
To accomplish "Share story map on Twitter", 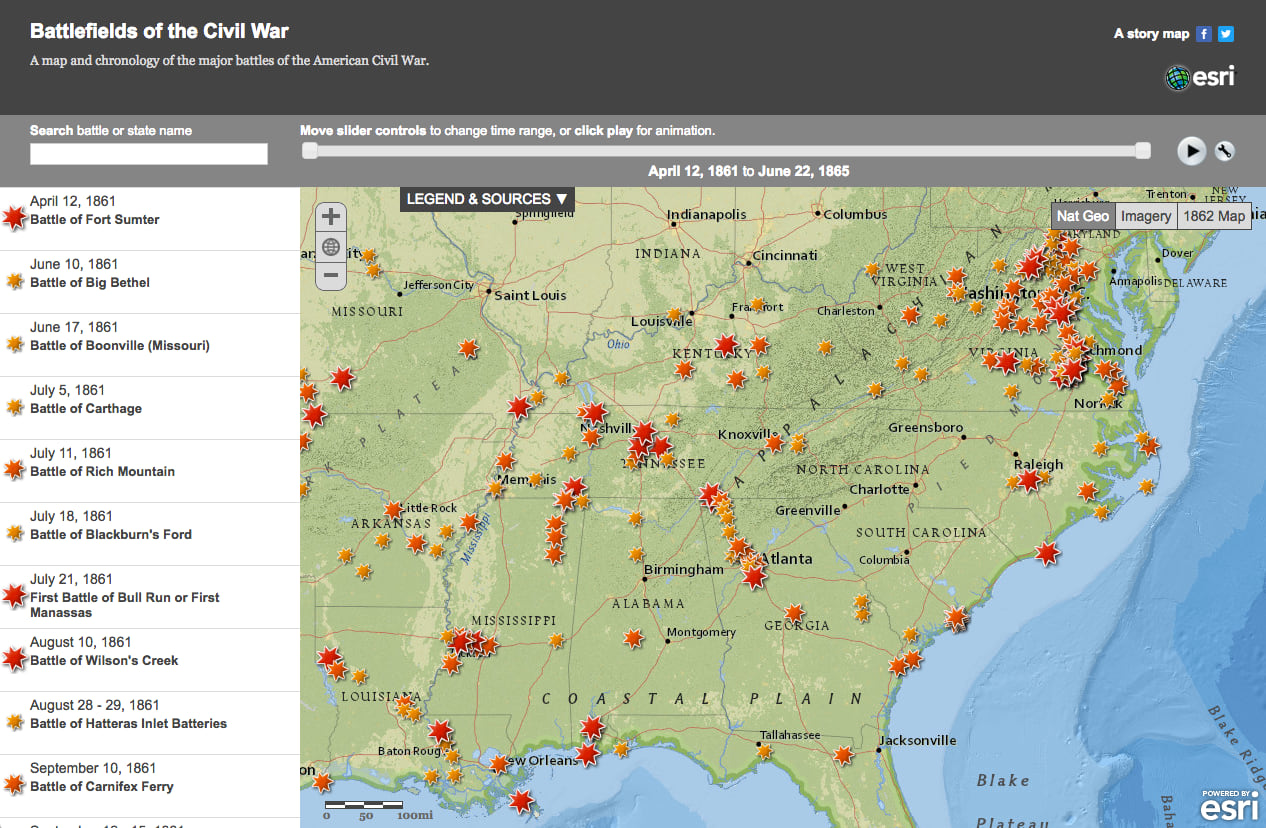I will point(1225,34).
